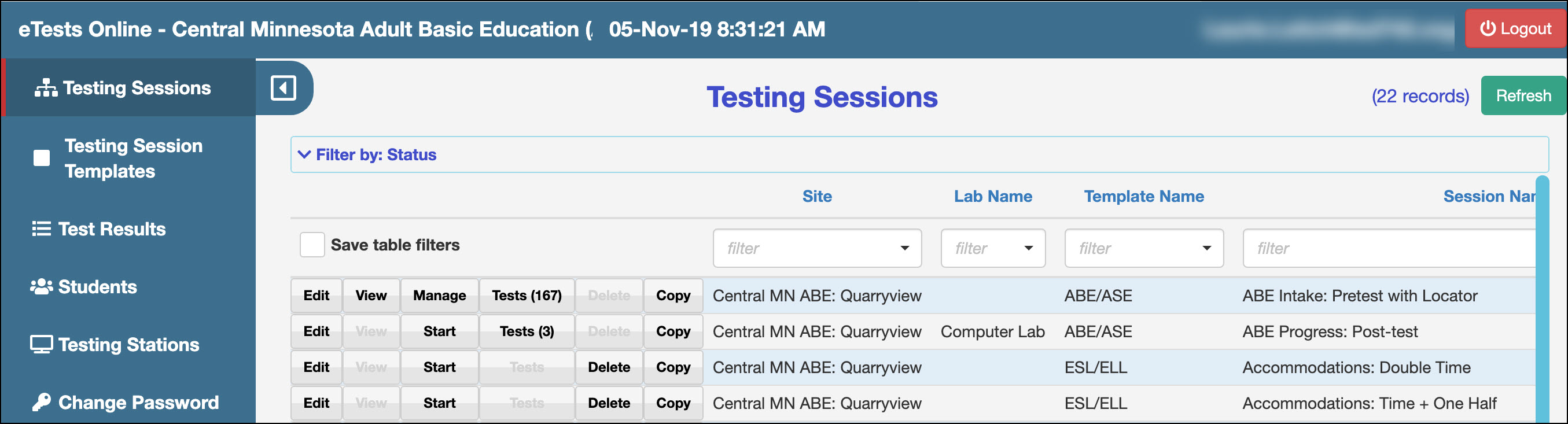Click the Change Password key icon

(42, 402)
